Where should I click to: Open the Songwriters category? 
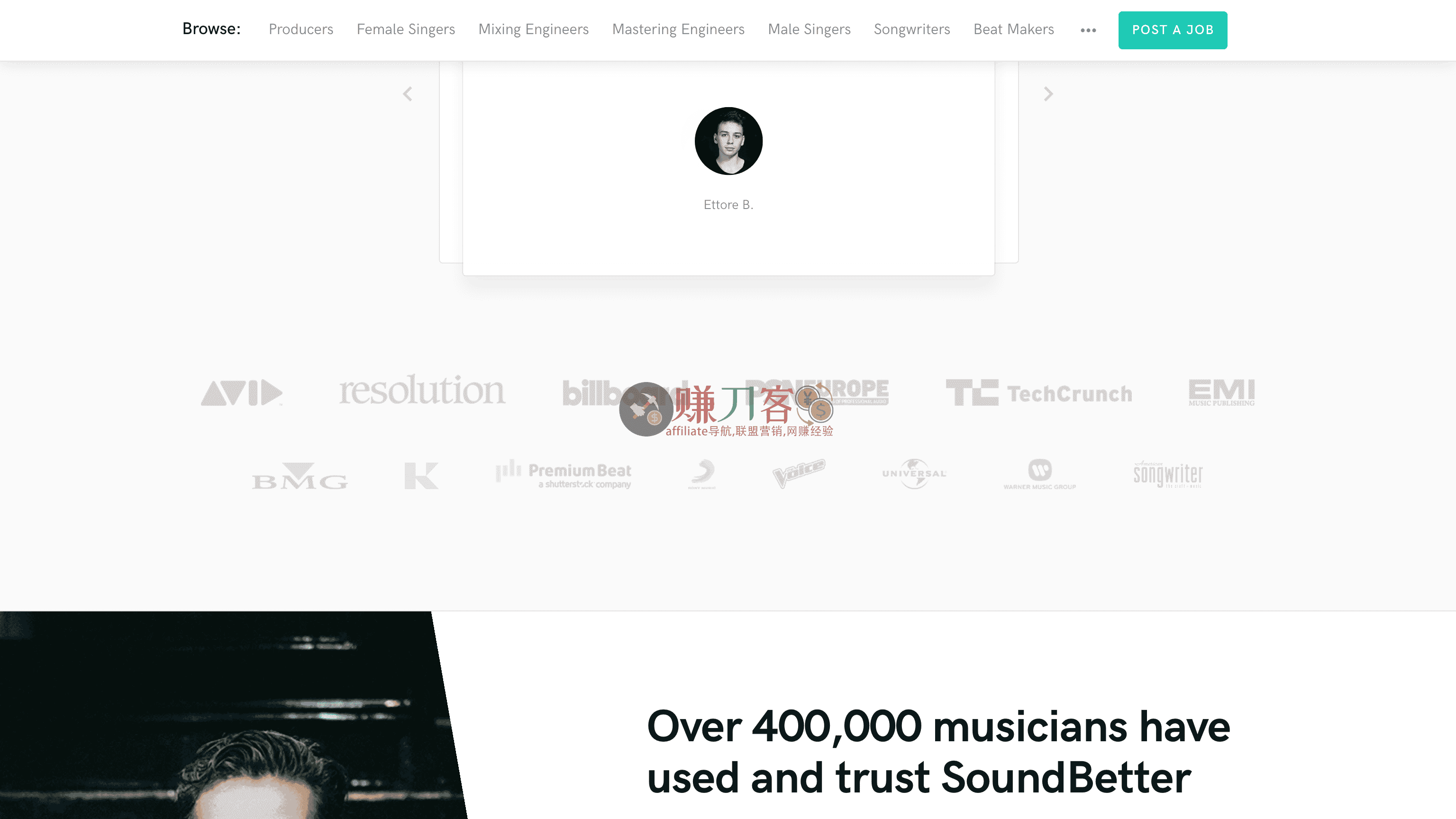tap(912, 29)
